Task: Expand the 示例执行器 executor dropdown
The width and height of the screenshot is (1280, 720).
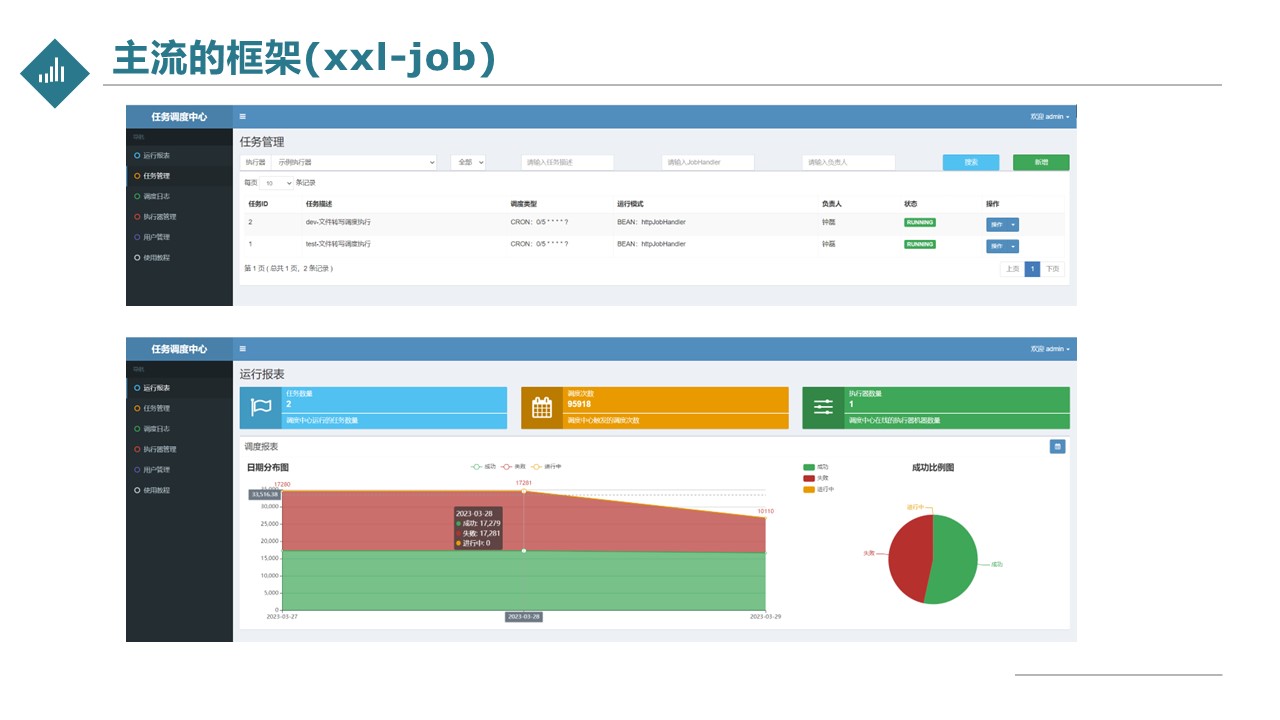Action: point(355,162)
